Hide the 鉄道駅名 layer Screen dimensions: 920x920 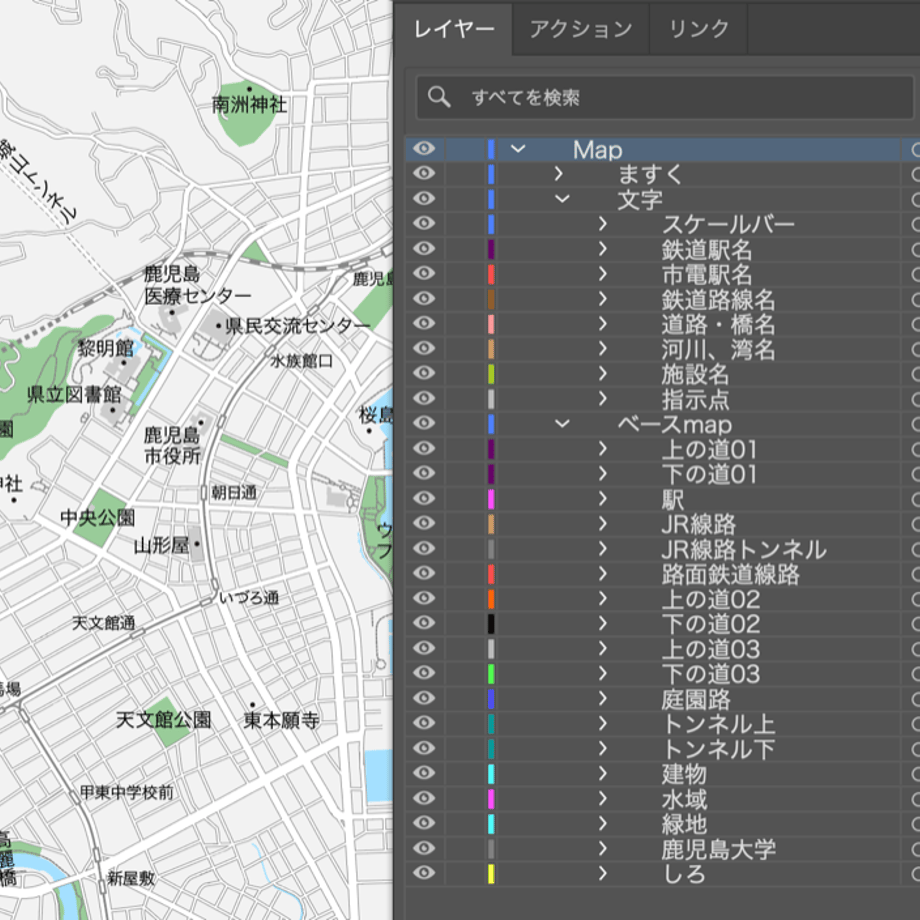click(x=424, y=248)
